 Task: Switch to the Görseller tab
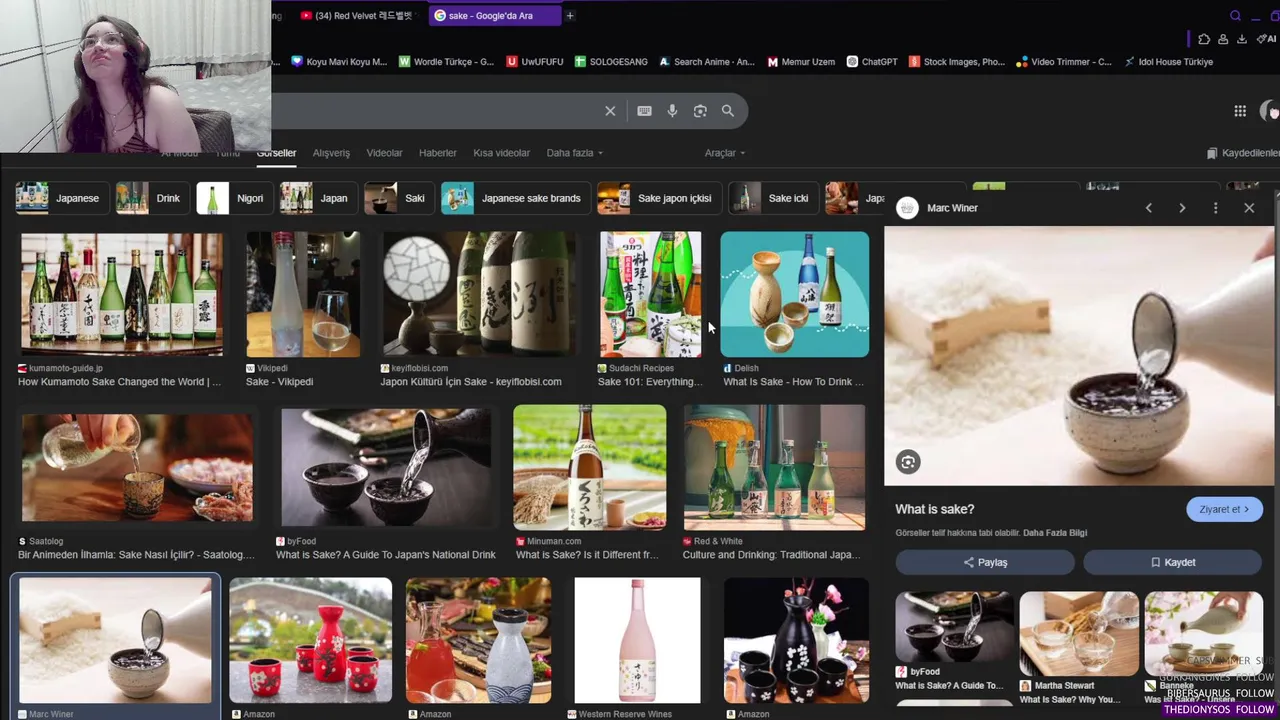coord(276,153)
